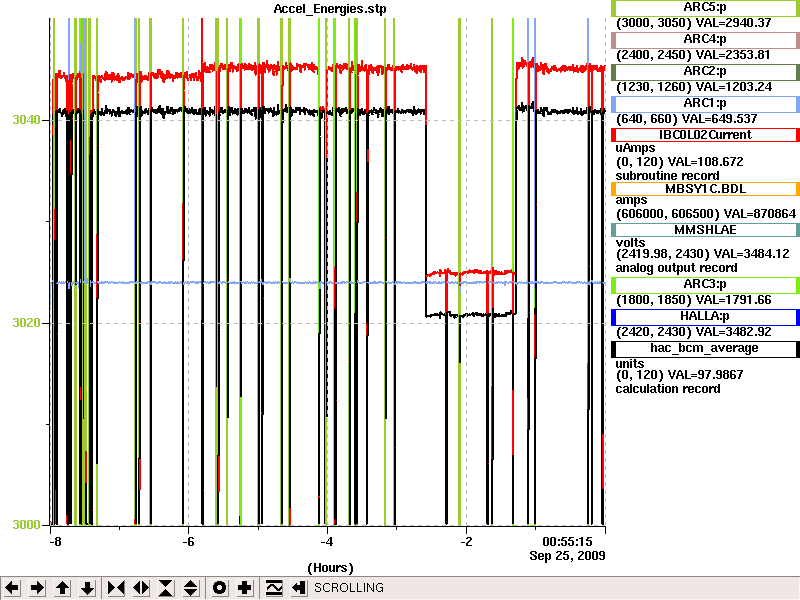This screenshot has height=600, width=800.
Task: Click the 'analog output record' description text
Action: (x=677, y=268)
